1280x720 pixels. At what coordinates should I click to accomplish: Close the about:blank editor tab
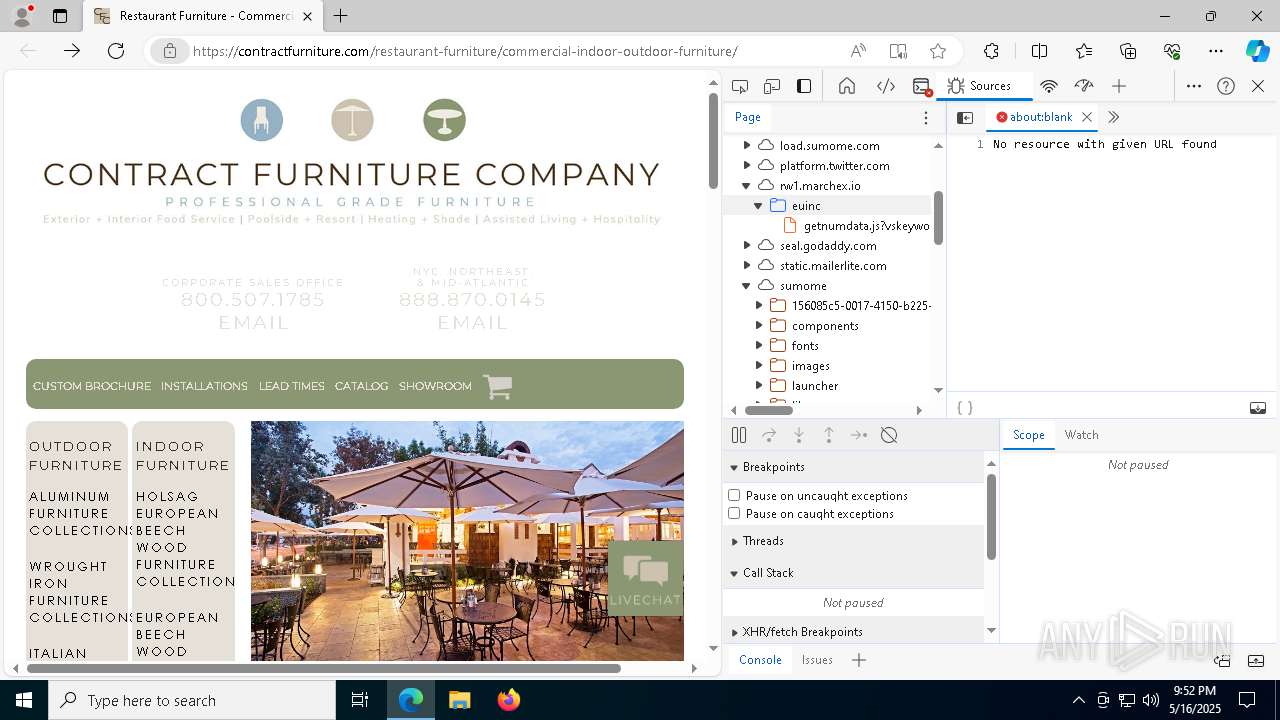click(1087, 117)
